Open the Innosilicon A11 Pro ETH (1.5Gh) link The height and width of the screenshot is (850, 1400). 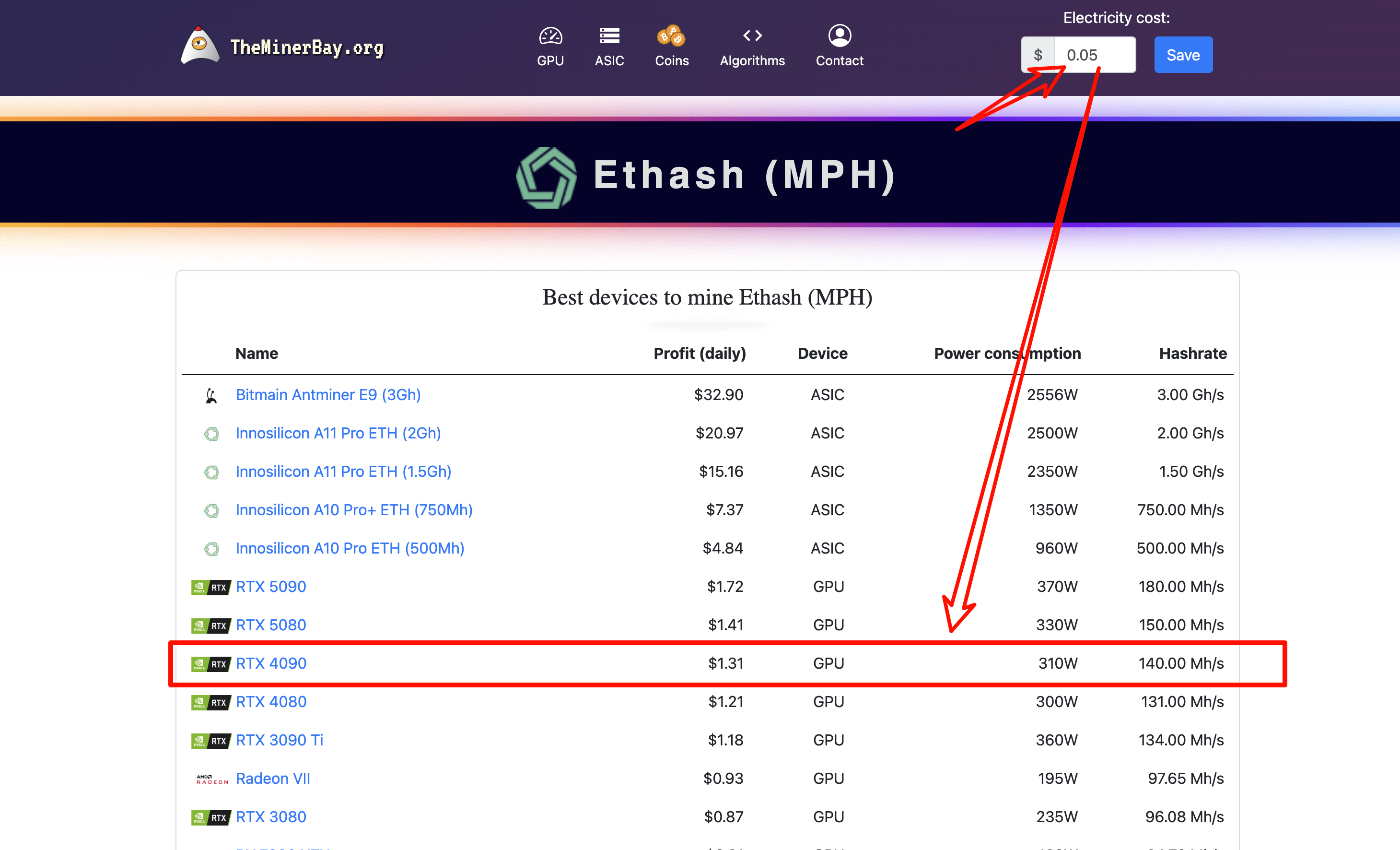(343, 472)
